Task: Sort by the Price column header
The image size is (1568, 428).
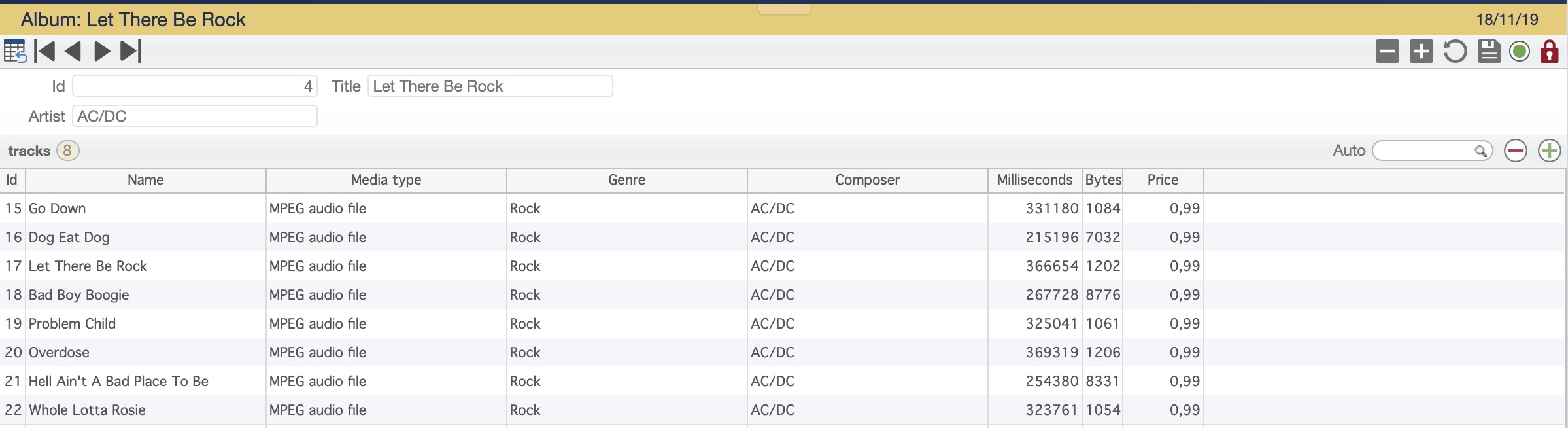Action: tap(1163, 180)
